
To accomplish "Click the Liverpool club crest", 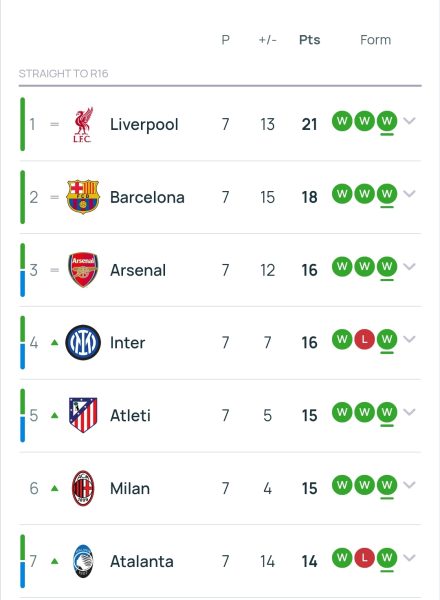I will pos(83,124).
